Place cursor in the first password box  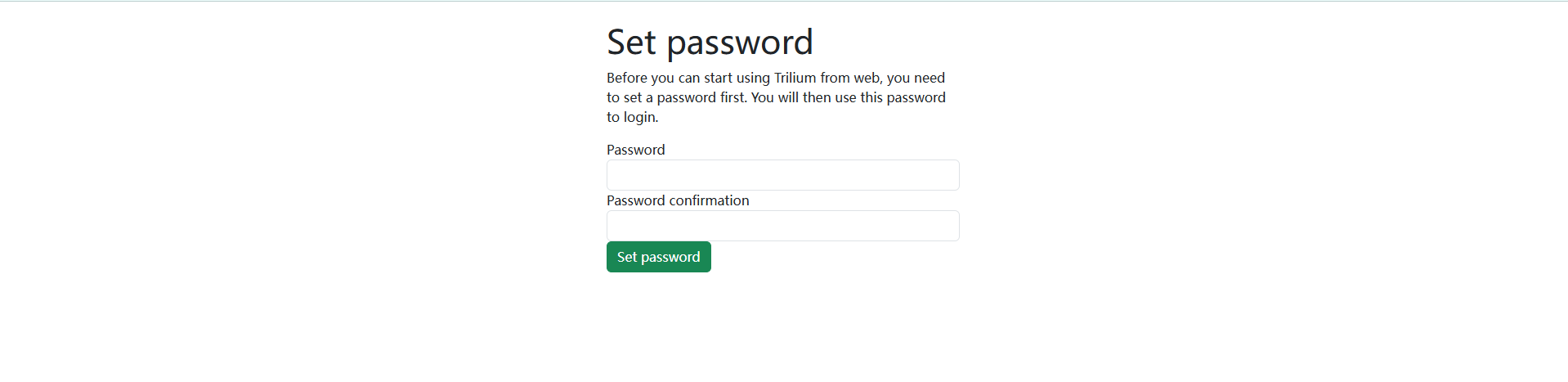click(x=782, y=175)
